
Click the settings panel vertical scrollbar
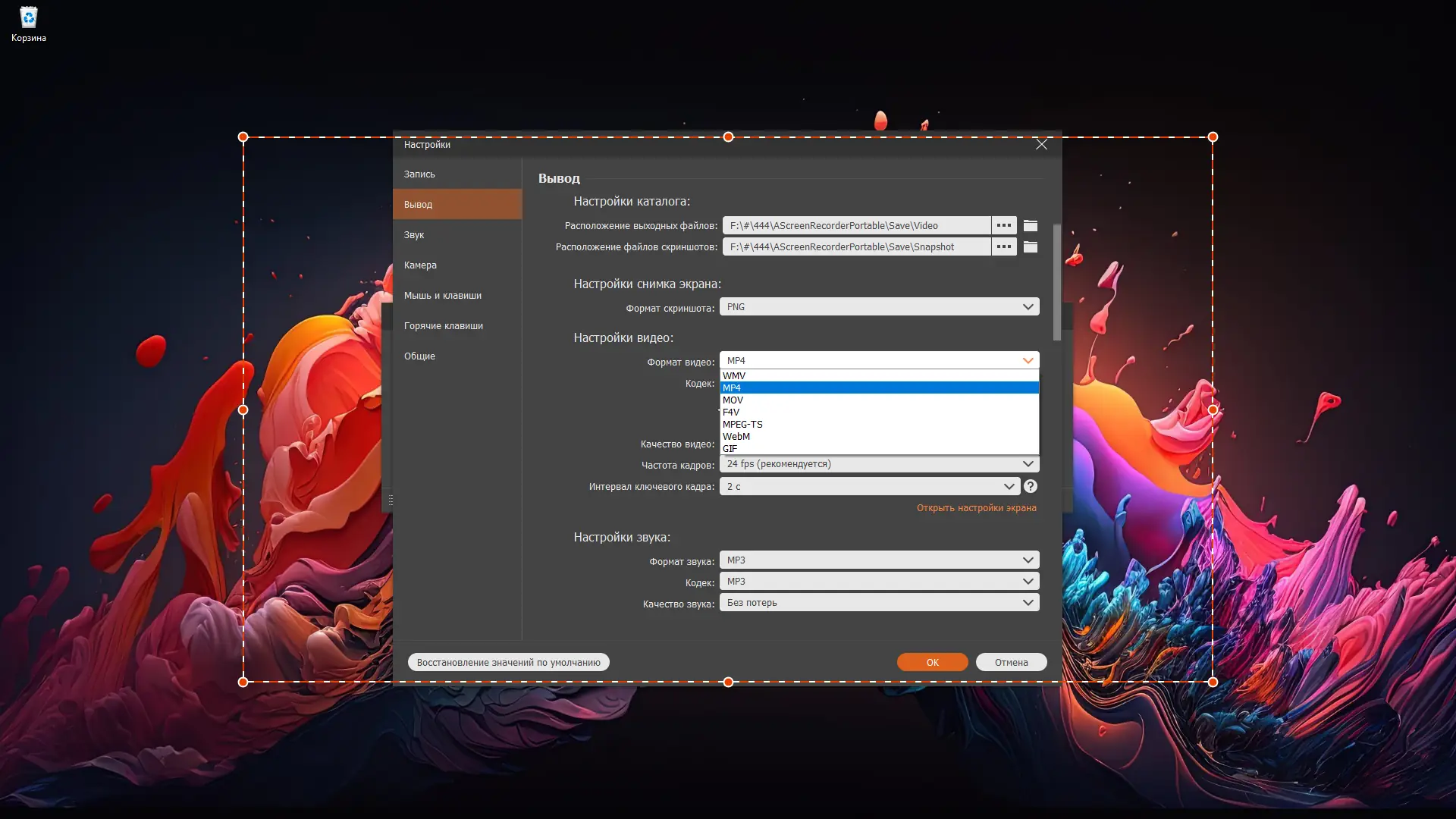[1057, 282]
